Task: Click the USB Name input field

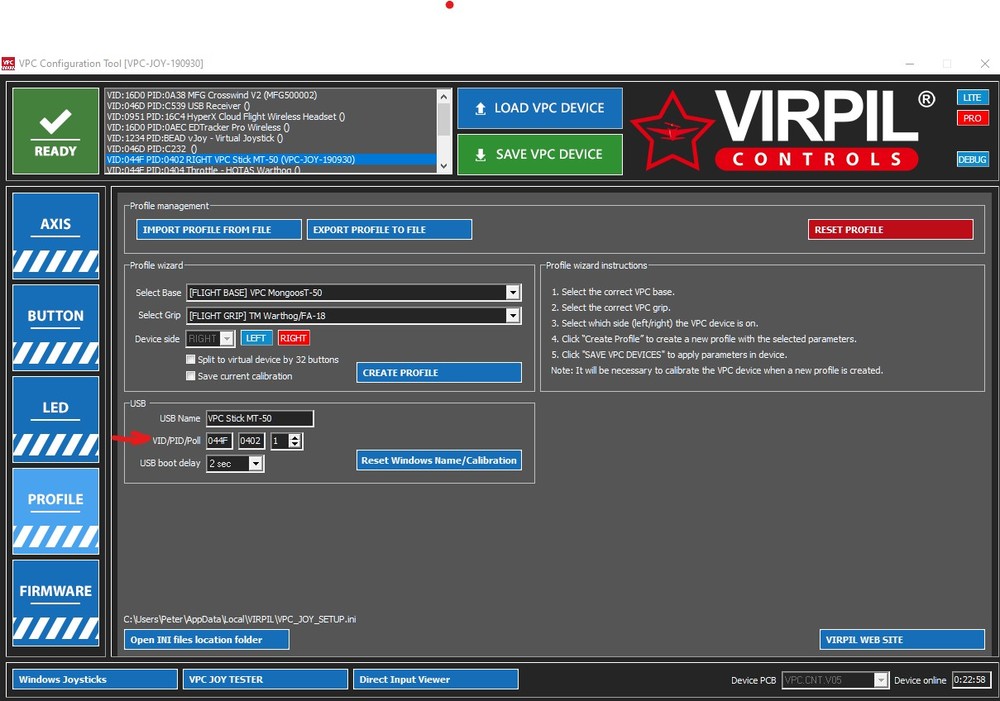Action: coord(260,418)
